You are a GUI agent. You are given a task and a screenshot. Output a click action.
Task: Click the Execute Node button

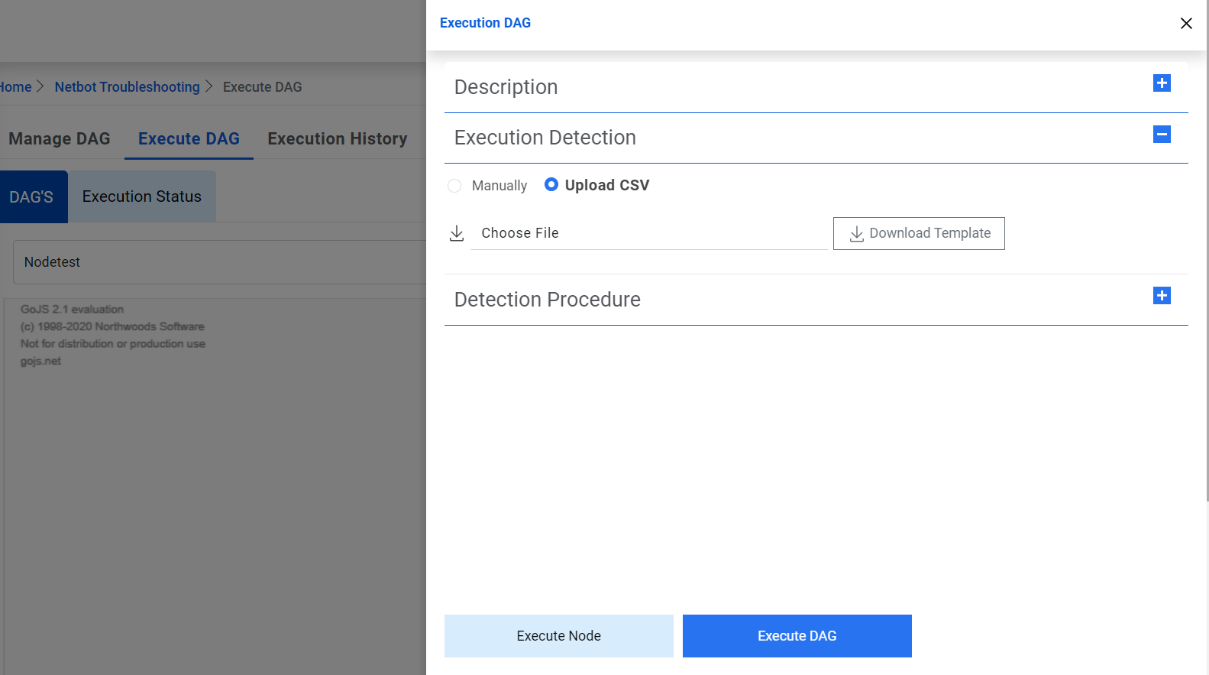(x=558, y=635)
